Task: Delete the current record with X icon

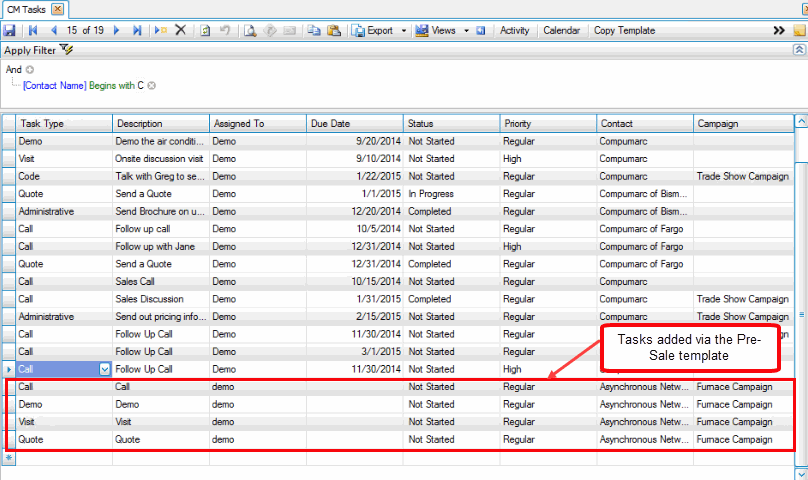Action: pyautogui.click(x=181, y=30)
